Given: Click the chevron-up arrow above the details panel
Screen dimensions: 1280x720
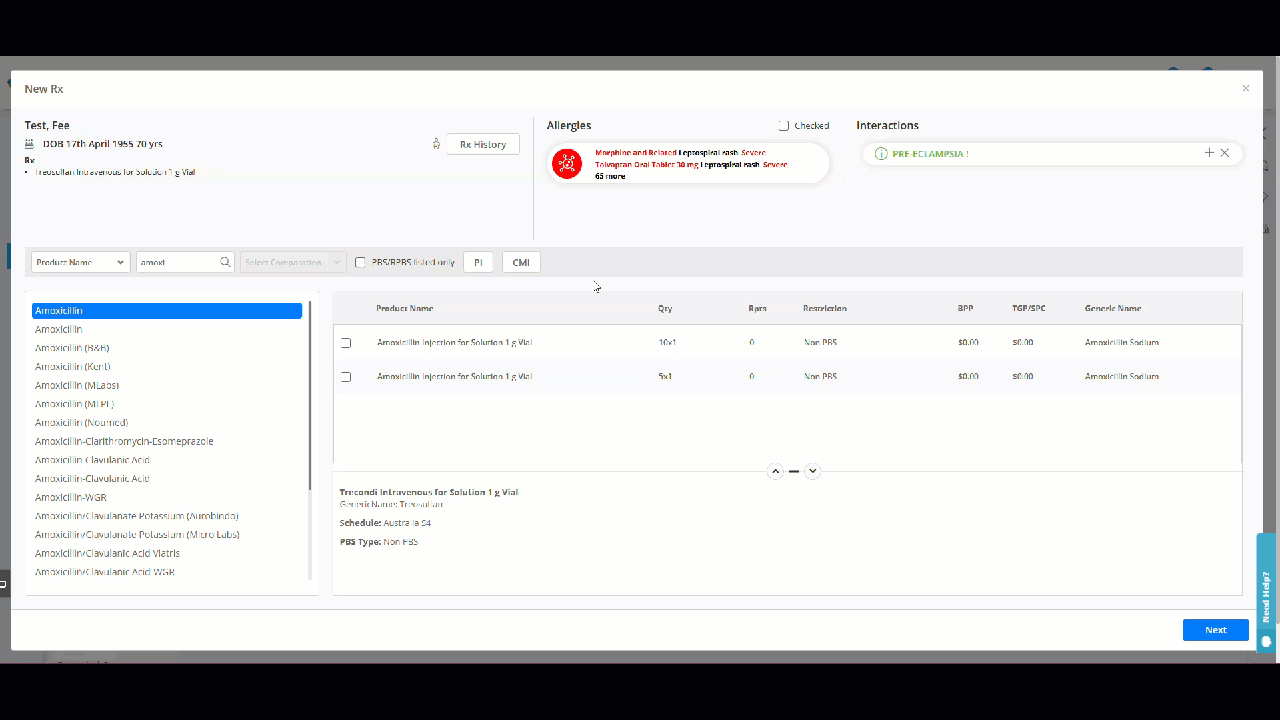Looking at the screenshot, I should click(775, 470).
